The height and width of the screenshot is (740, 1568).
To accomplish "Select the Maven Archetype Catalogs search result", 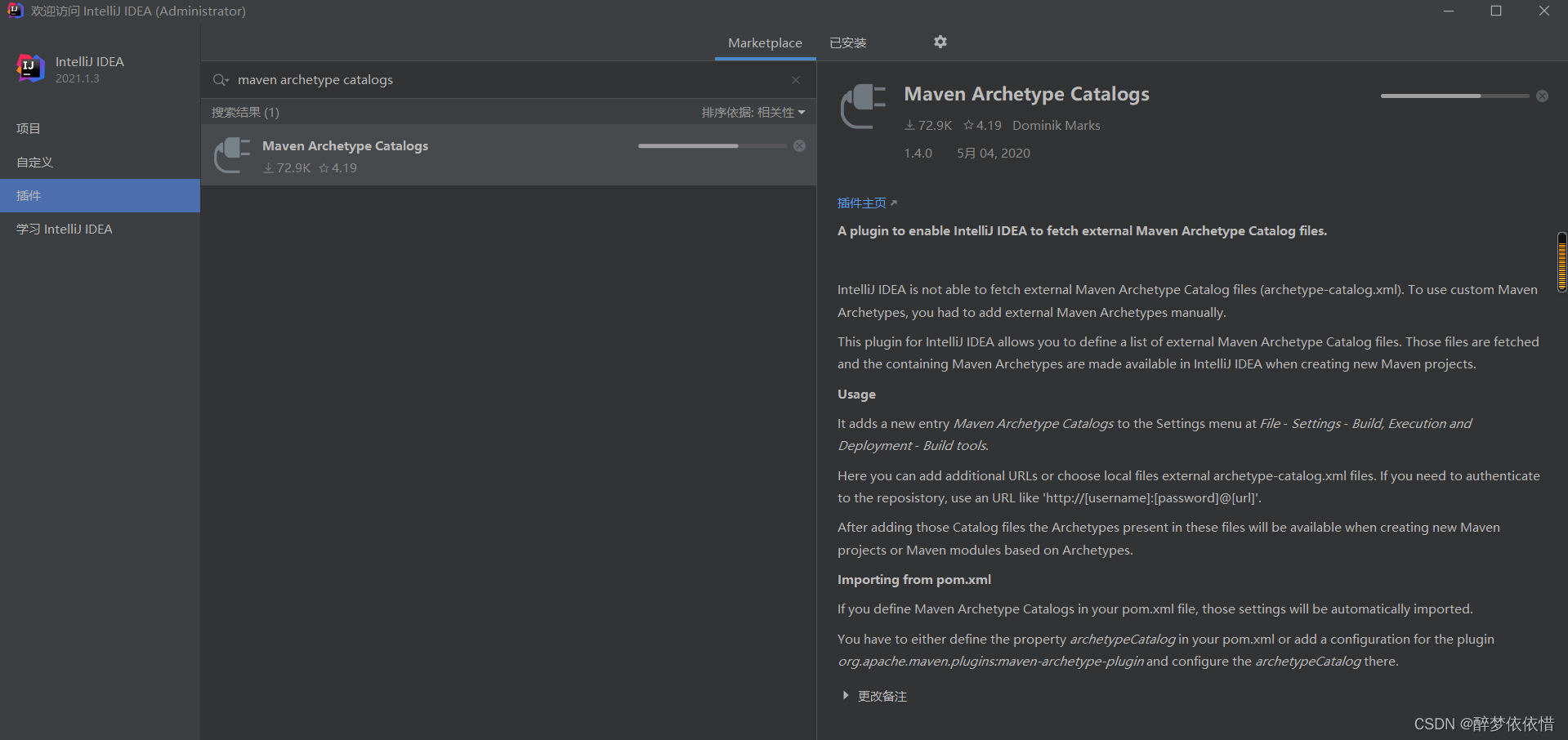I will [x=508, y=155].
